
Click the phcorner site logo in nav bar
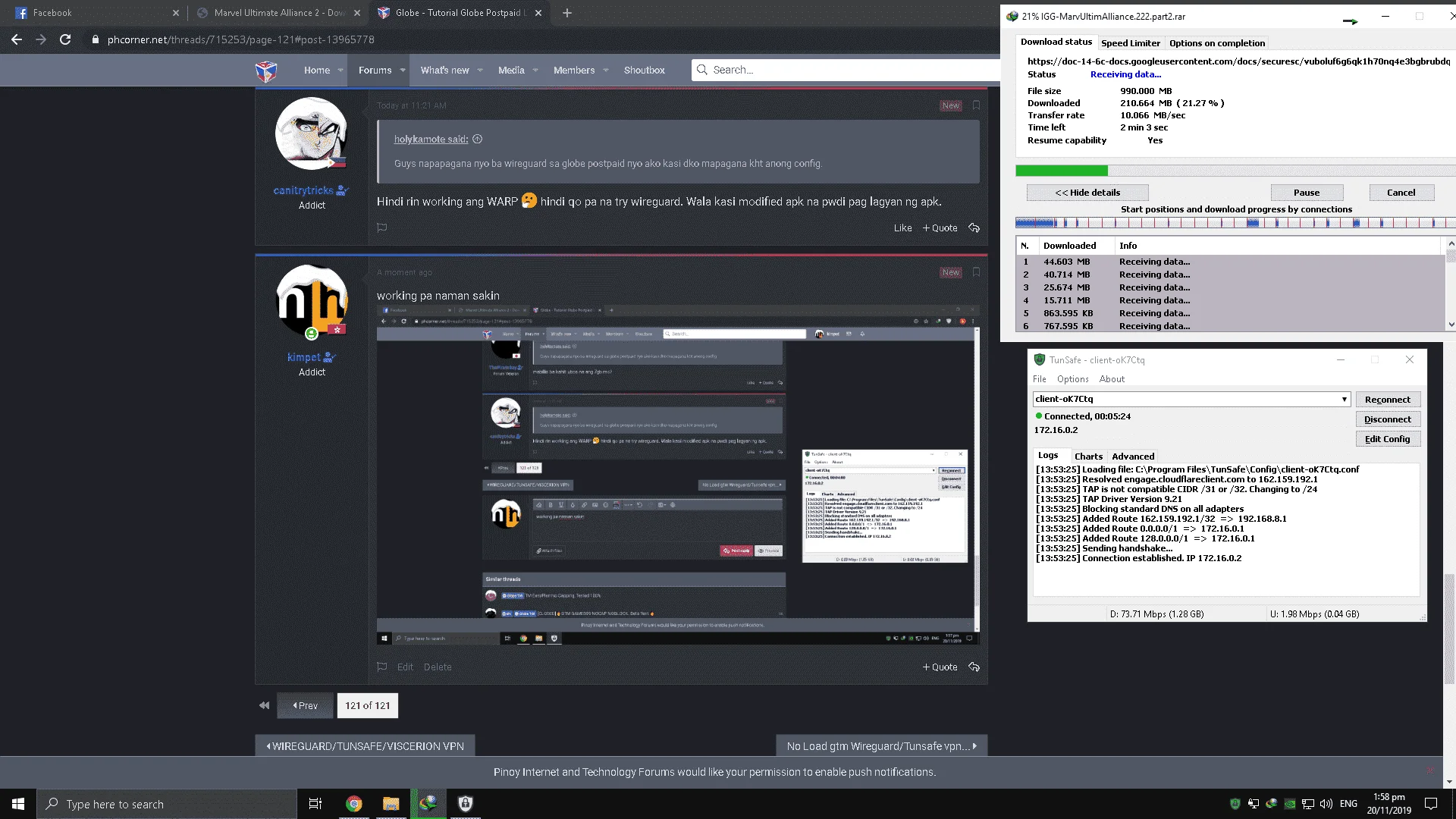click(x=266, y=71)
